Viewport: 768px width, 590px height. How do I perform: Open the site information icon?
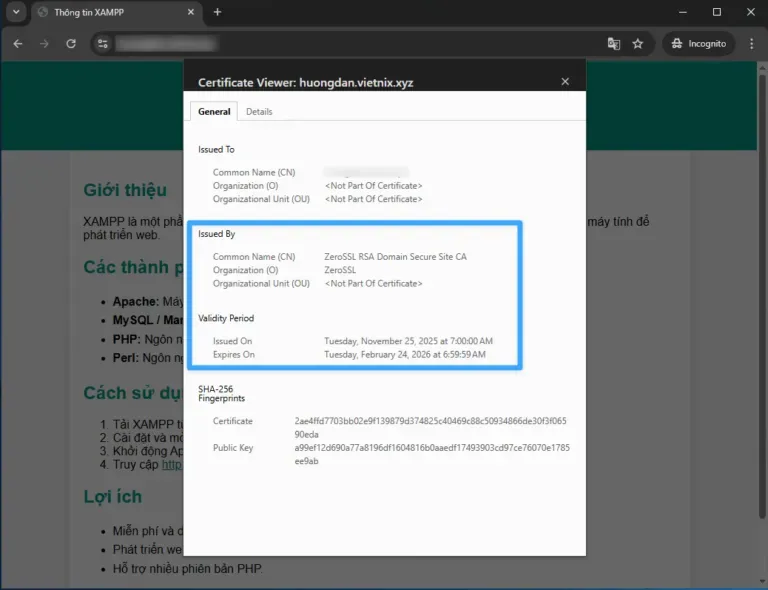click(x=101, y=44)
